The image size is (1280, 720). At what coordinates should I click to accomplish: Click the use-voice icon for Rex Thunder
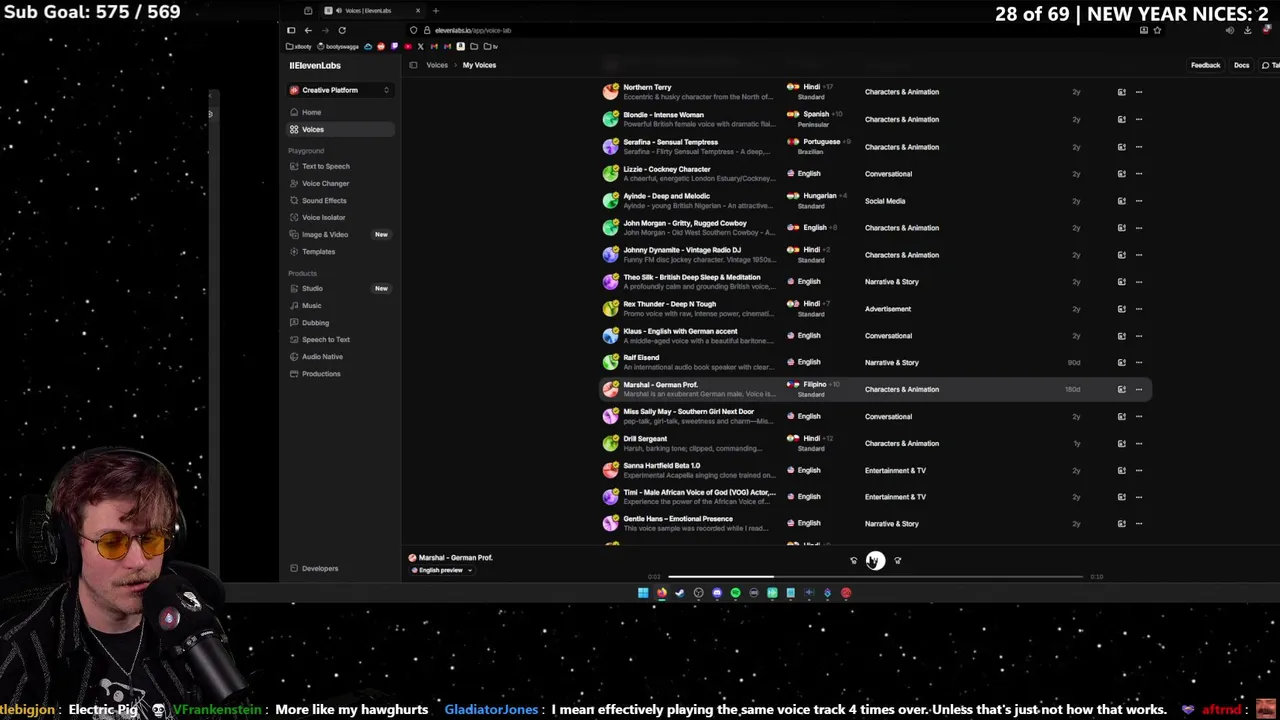point(1121,309)
